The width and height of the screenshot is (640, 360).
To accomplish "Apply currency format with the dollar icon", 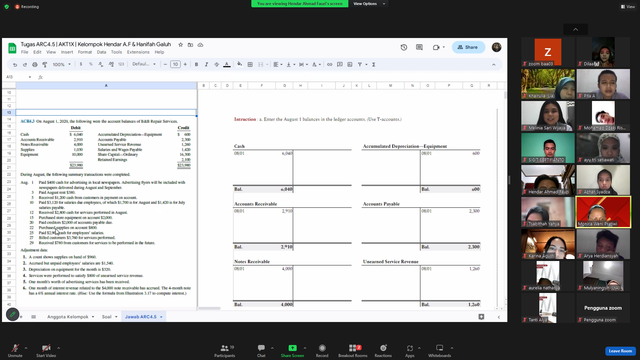I will 81,64.
